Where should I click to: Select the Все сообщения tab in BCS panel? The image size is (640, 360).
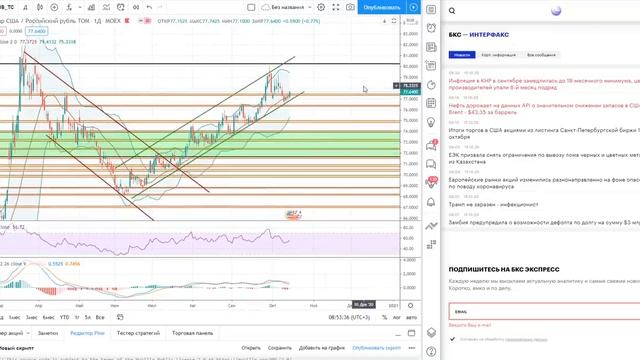(541, 55)
